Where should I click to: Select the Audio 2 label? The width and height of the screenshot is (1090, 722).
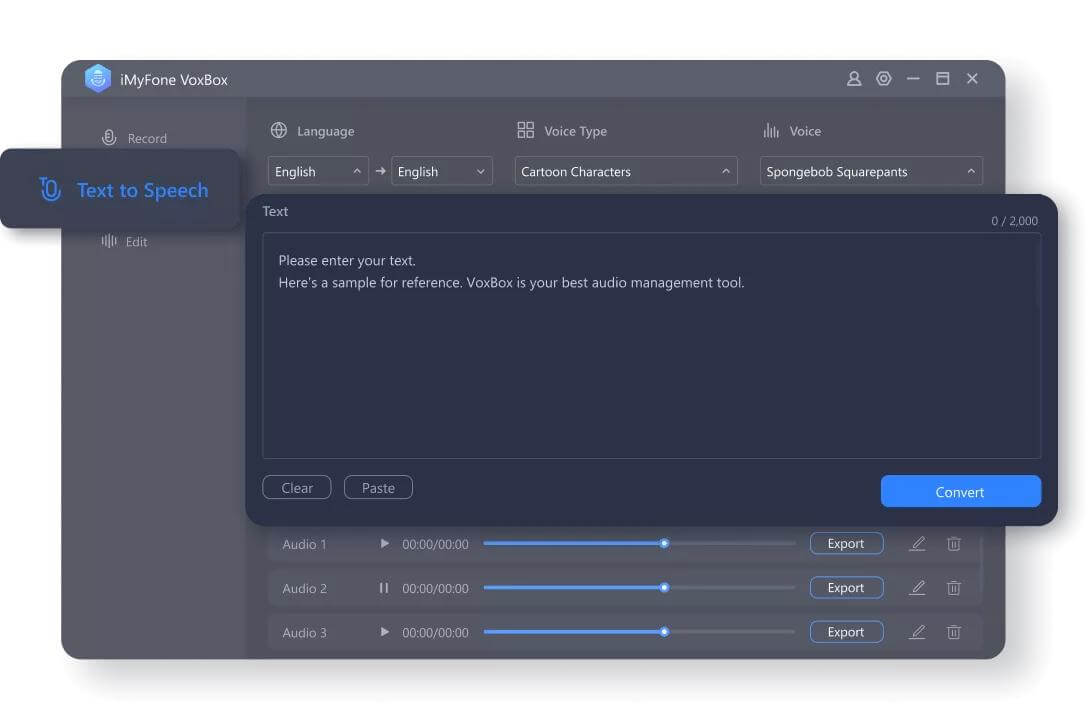click(x=304, y=589)
